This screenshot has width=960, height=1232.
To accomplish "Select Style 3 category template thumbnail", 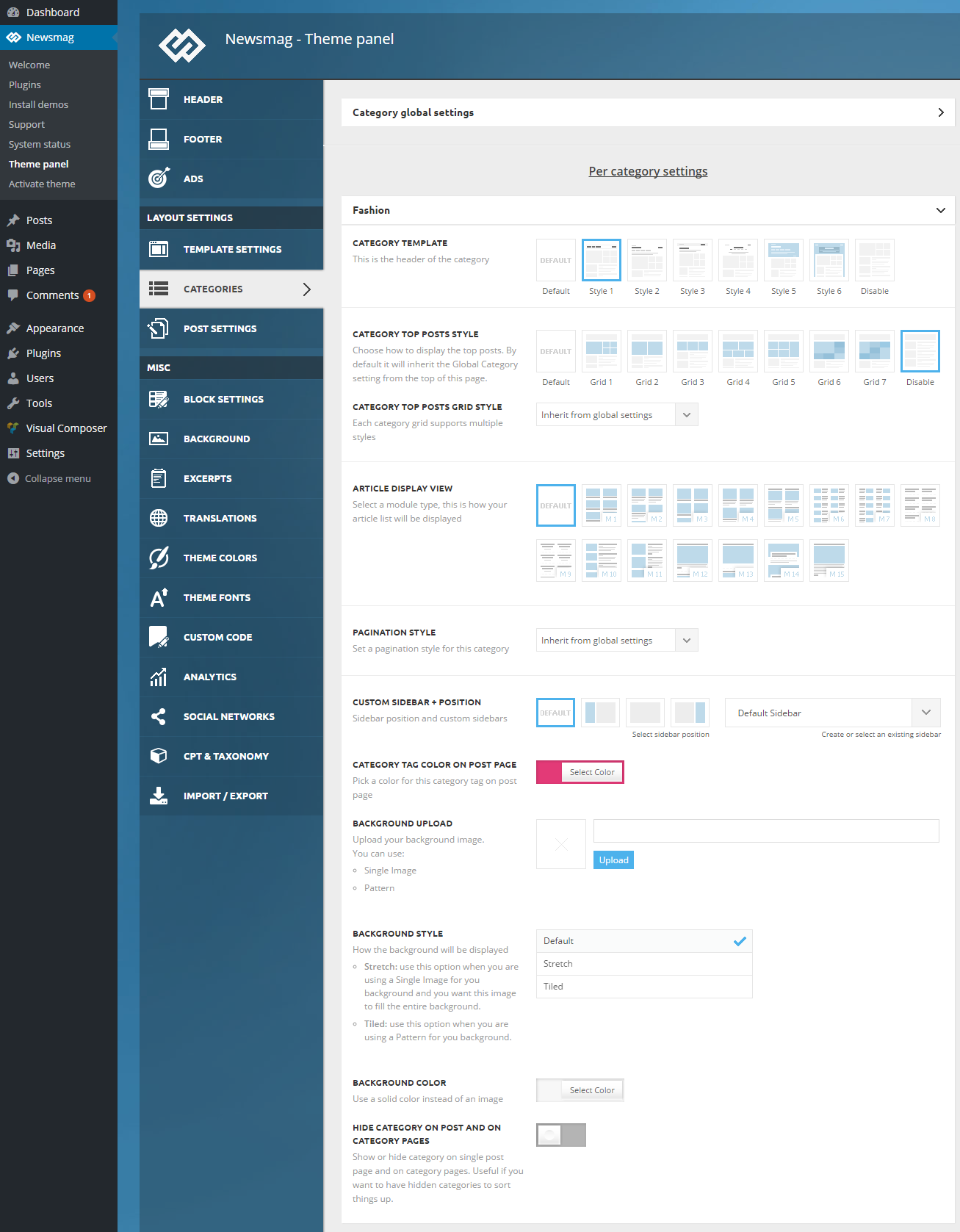I will click(693, 260).
